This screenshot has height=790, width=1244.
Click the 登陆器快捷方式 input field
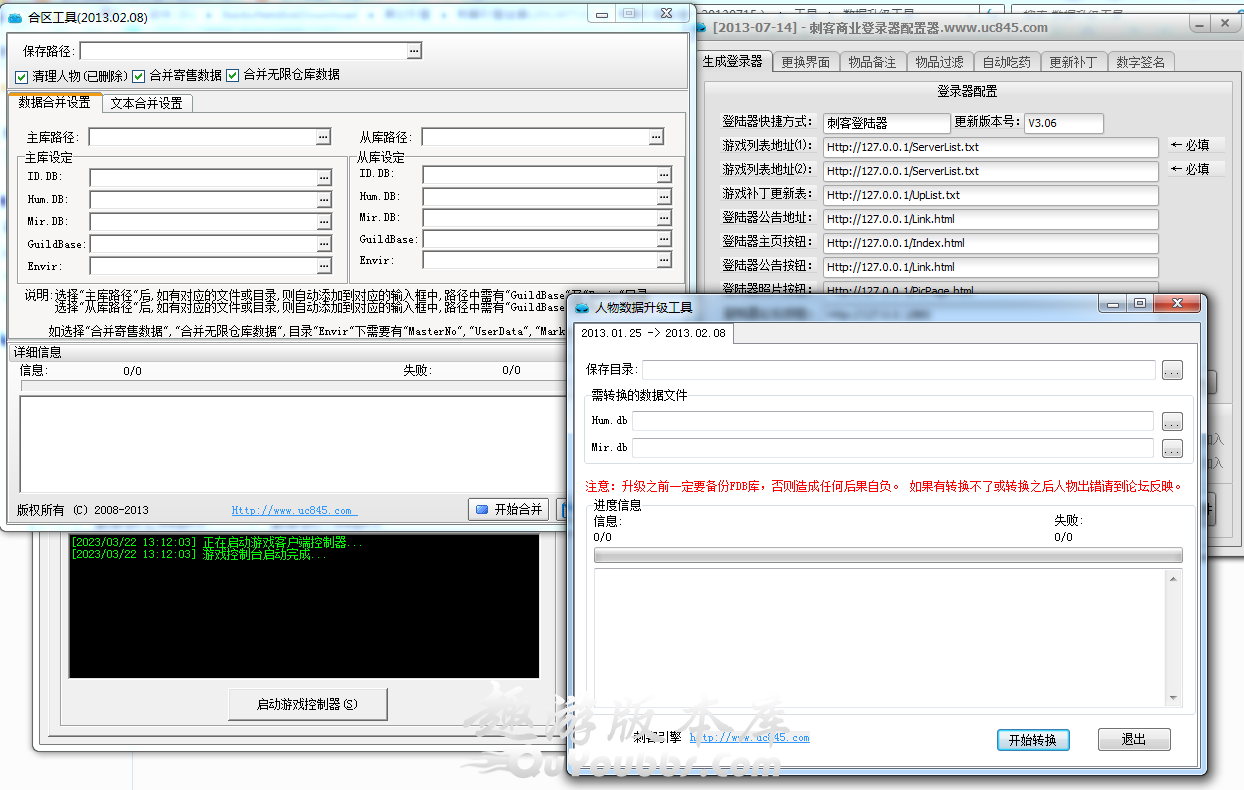886,123
